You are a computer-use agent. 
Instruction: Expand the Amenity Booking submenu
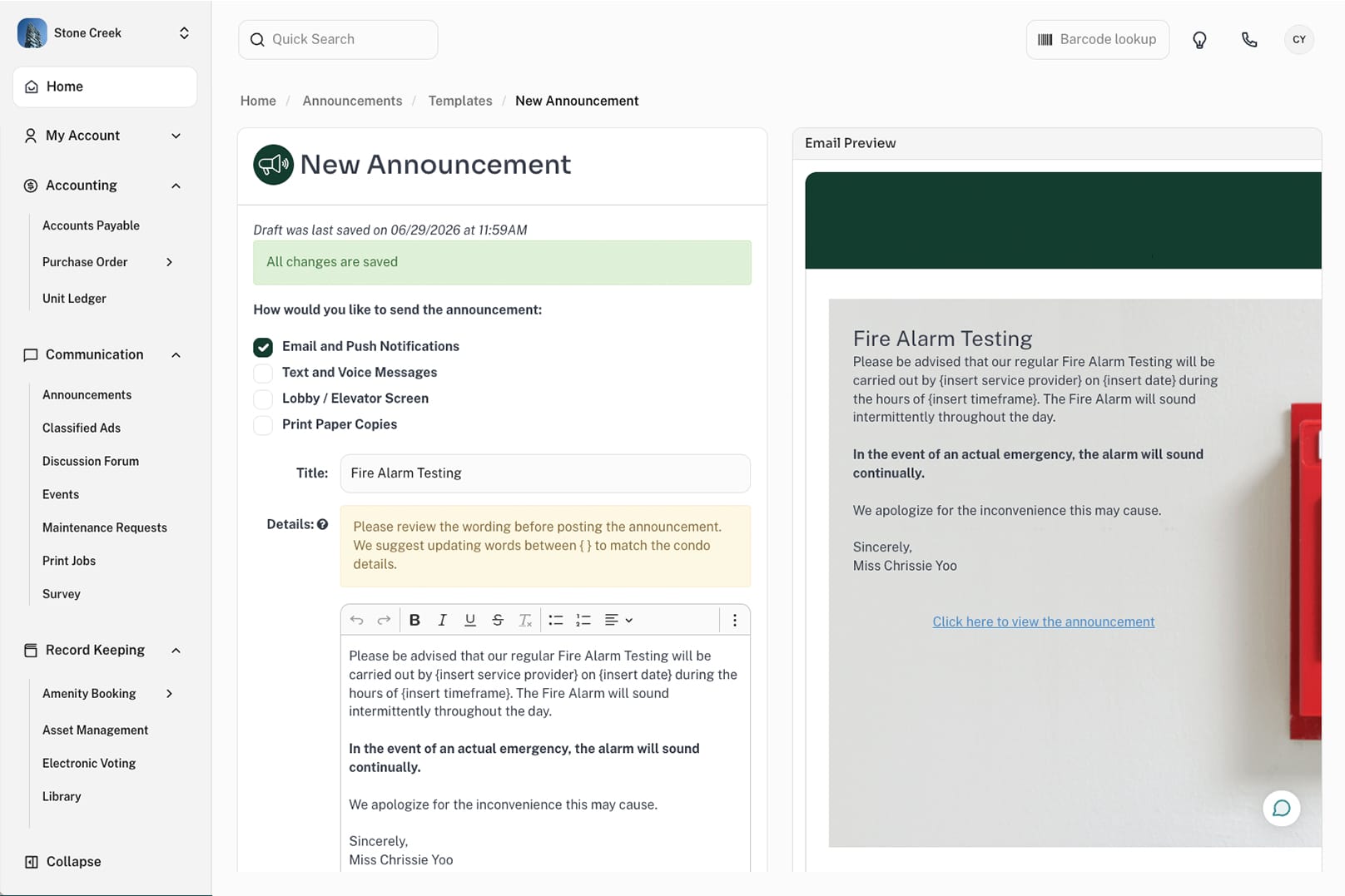[169, 693]
